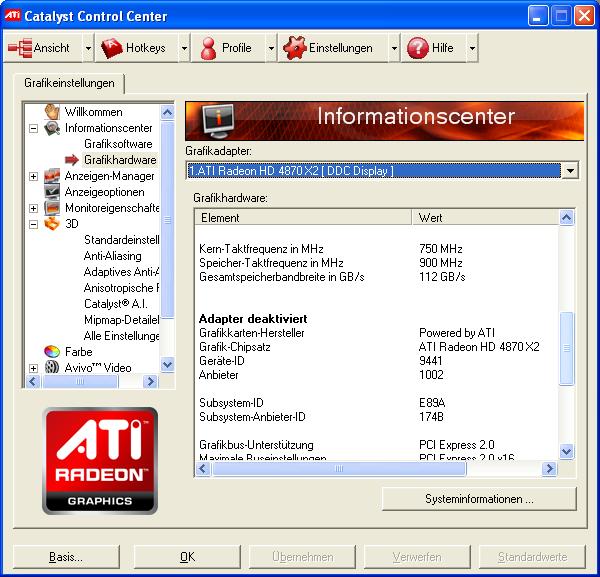Click the OK button
This screenshot has height=577, width=600.
[x=188, y=557]
